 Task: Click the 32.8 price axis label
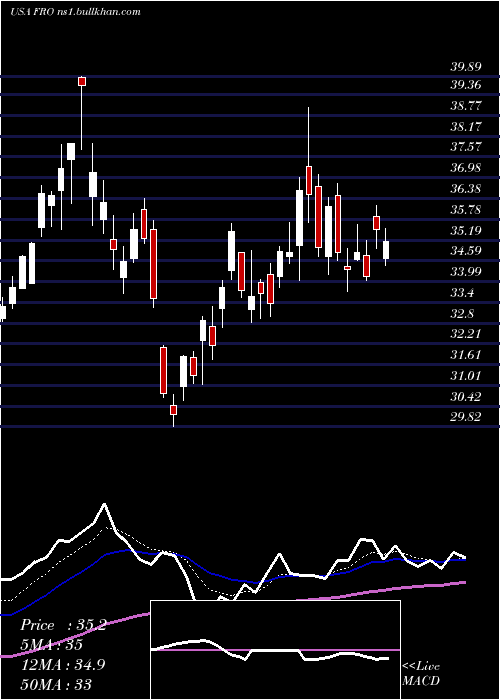462,314
